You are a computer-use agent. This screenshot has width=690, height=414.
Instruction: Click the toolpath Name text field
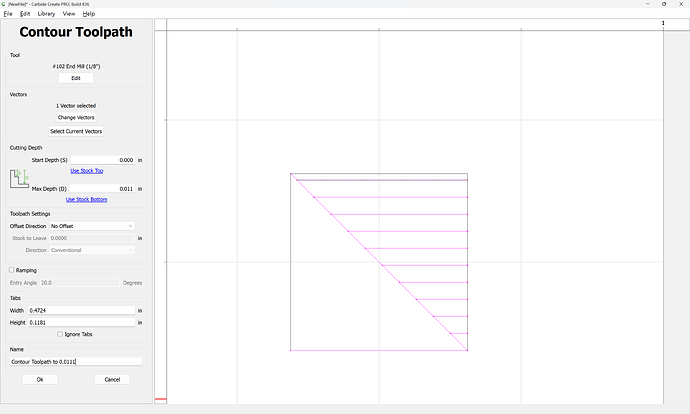click(x=76, y=361)
